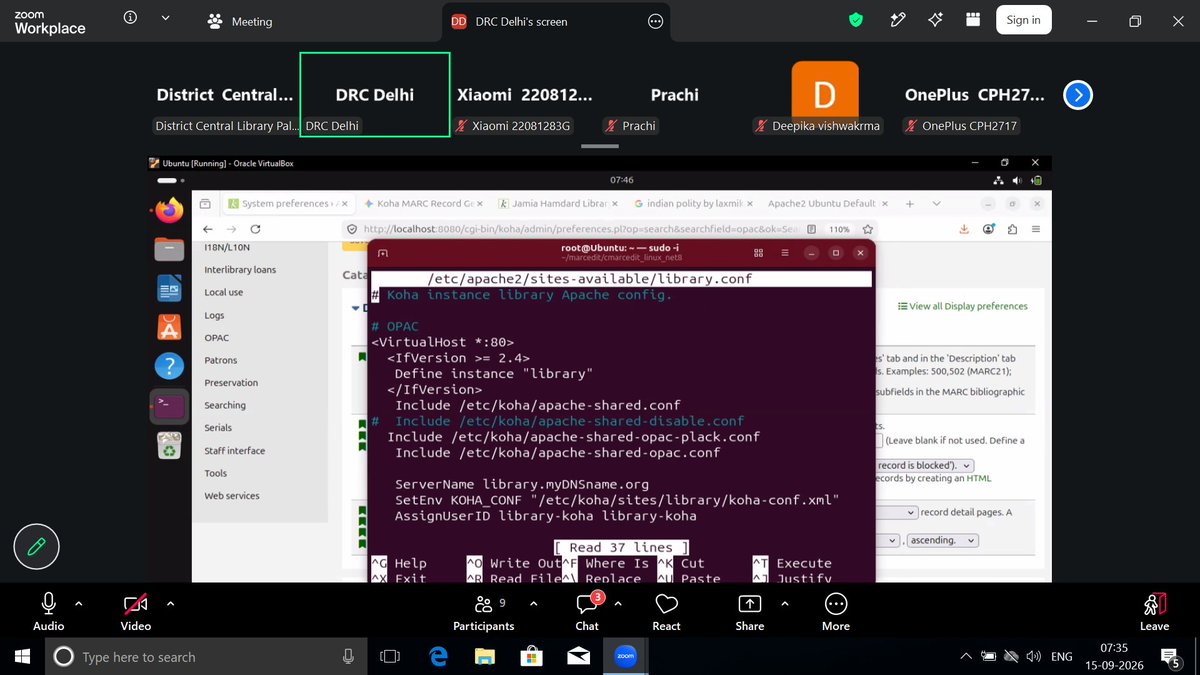Focus the Windows taskbar search box
The width and height of the screenshot is (1200, 675).
(207, 657)
